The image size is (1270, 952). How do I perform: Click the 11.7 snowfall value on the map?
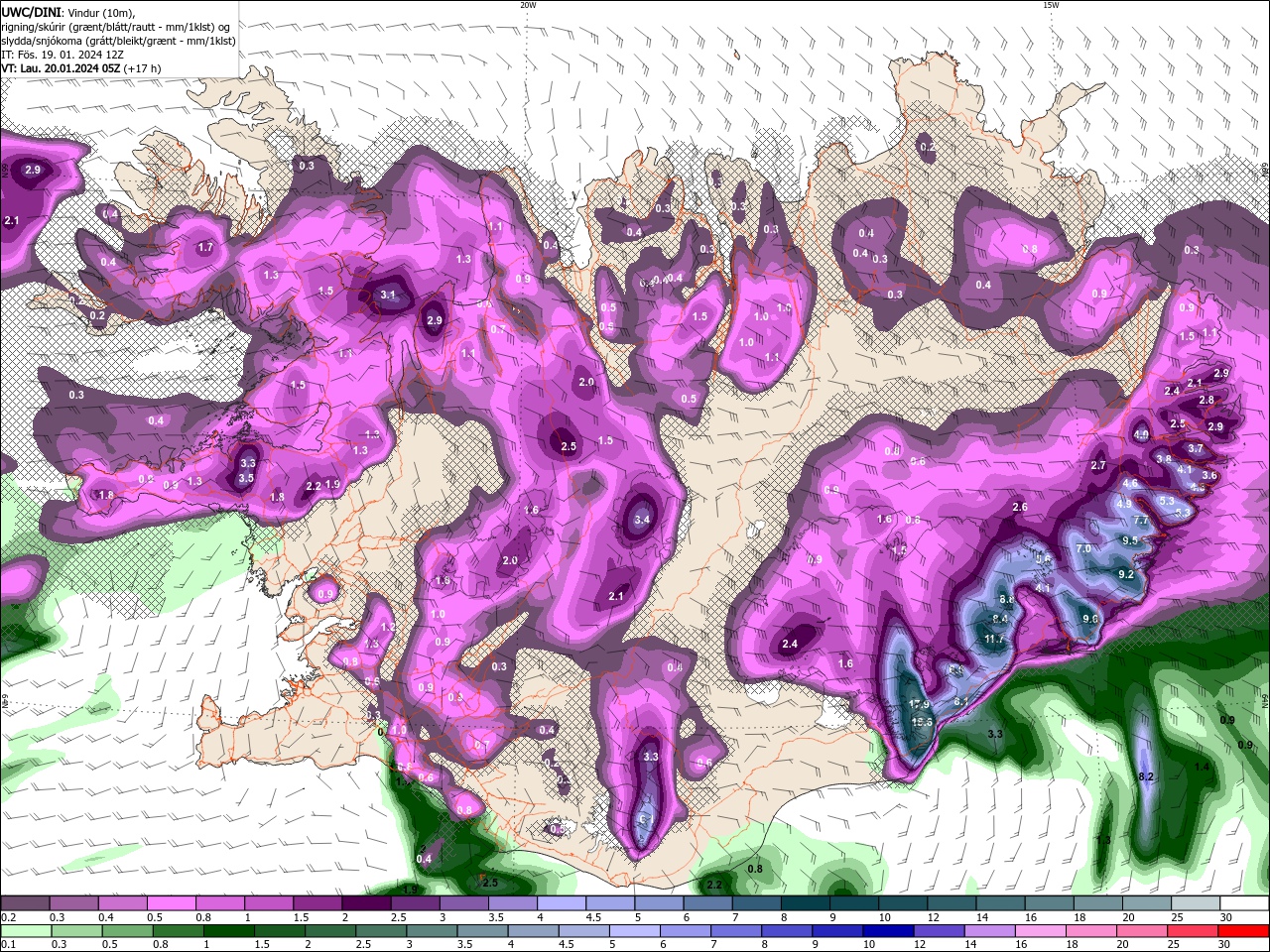pos(995,640)
